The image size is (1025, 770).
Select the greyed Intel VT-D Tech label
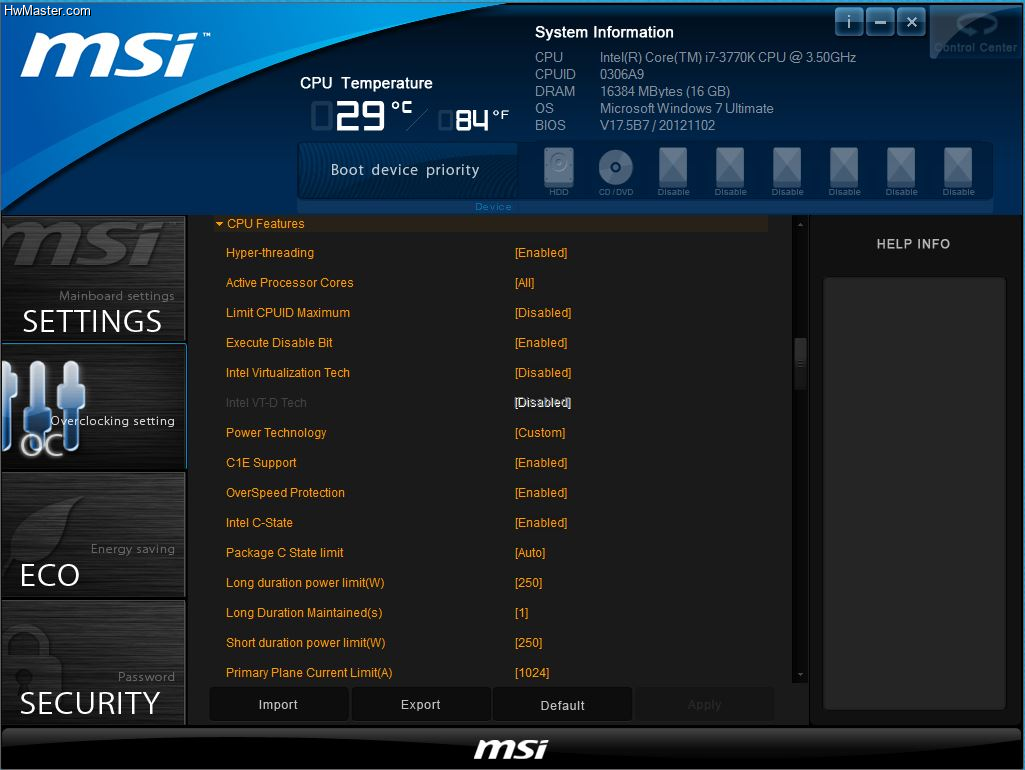[266, 403]
